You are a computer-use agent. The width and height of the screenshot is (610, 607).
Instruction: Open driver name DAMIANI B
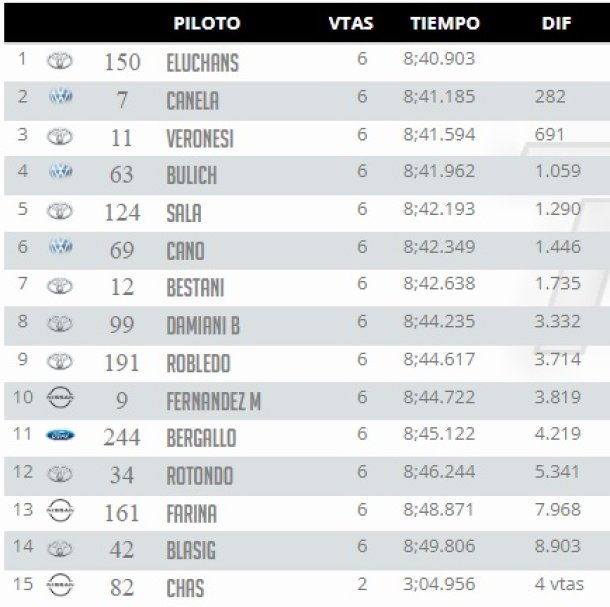coord(203,325)
